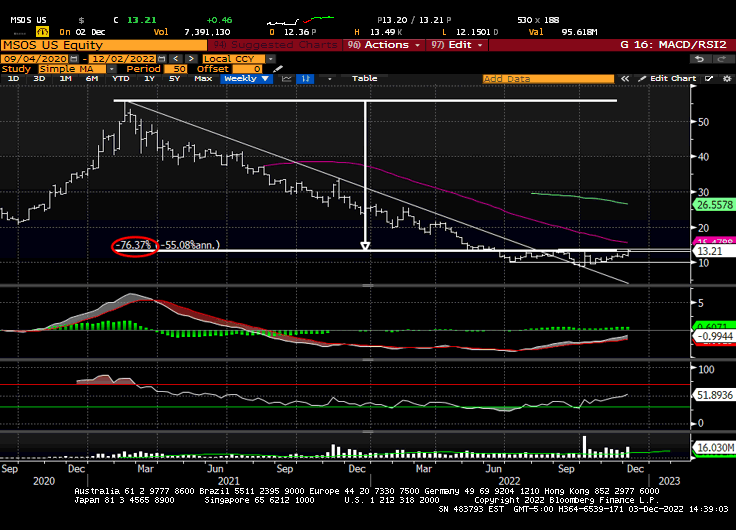Click the Simple MA study field
Screen dimensions: 736x530
[x=73, y=69]
